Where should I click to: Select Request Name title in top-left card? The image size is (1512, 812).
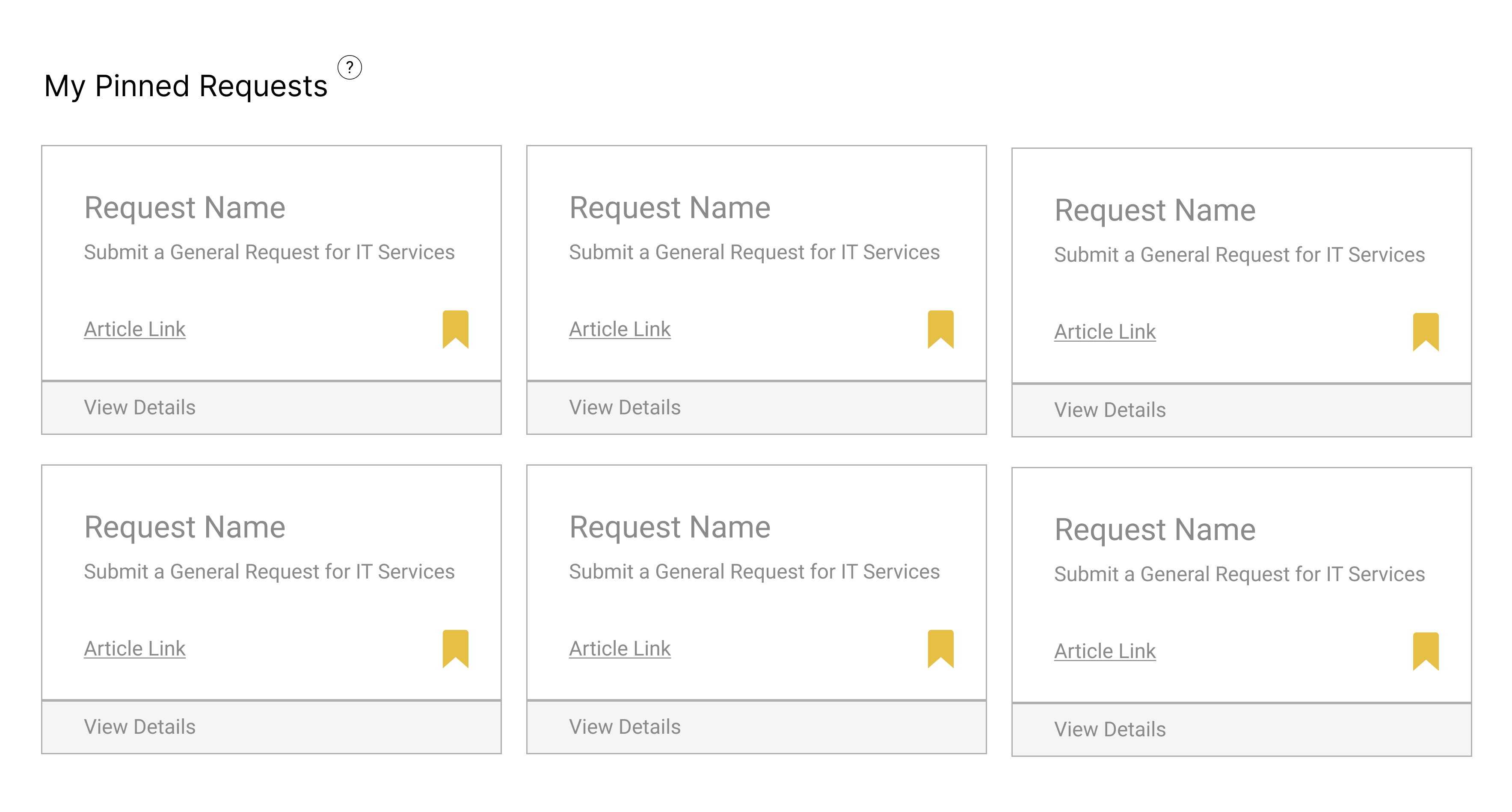[184, 208]
